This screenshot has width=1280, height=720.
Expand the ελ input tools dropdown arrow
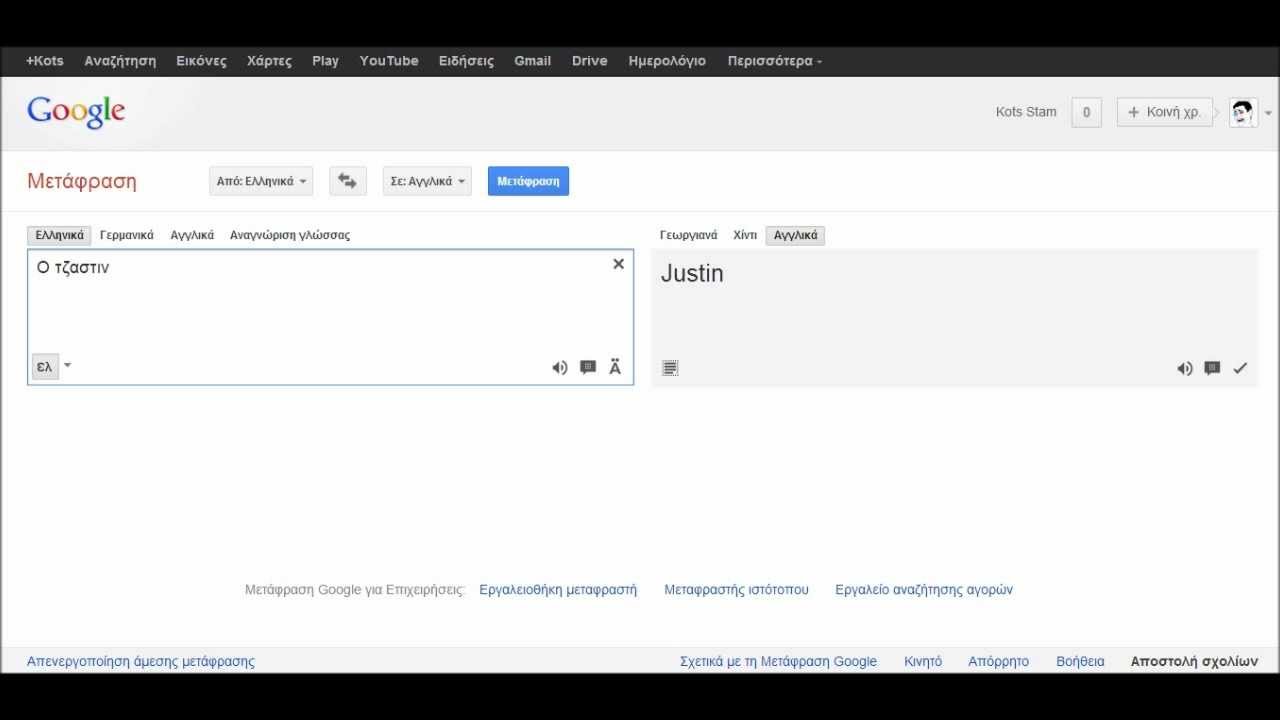click(x=68, y=366)
